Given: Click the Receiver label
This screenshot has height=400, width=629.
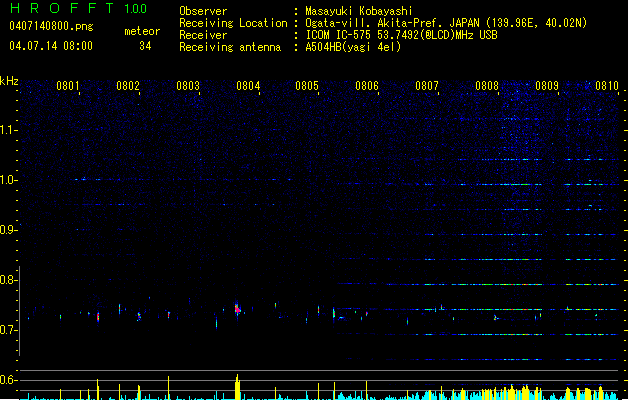Looking at the screenshot, I should (x=203, y=35).
